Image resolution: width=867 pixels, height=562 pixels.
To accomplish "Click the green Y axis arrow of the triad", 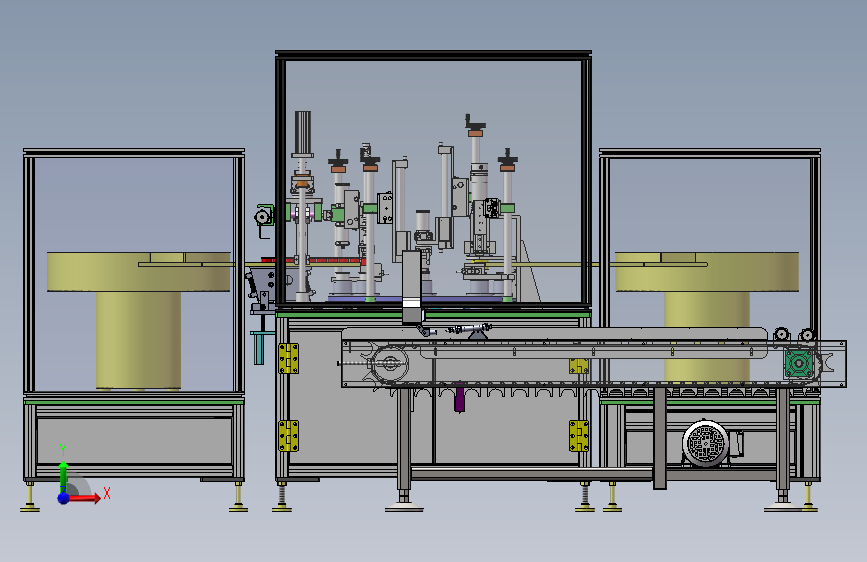I will click(x=64, y=476).
